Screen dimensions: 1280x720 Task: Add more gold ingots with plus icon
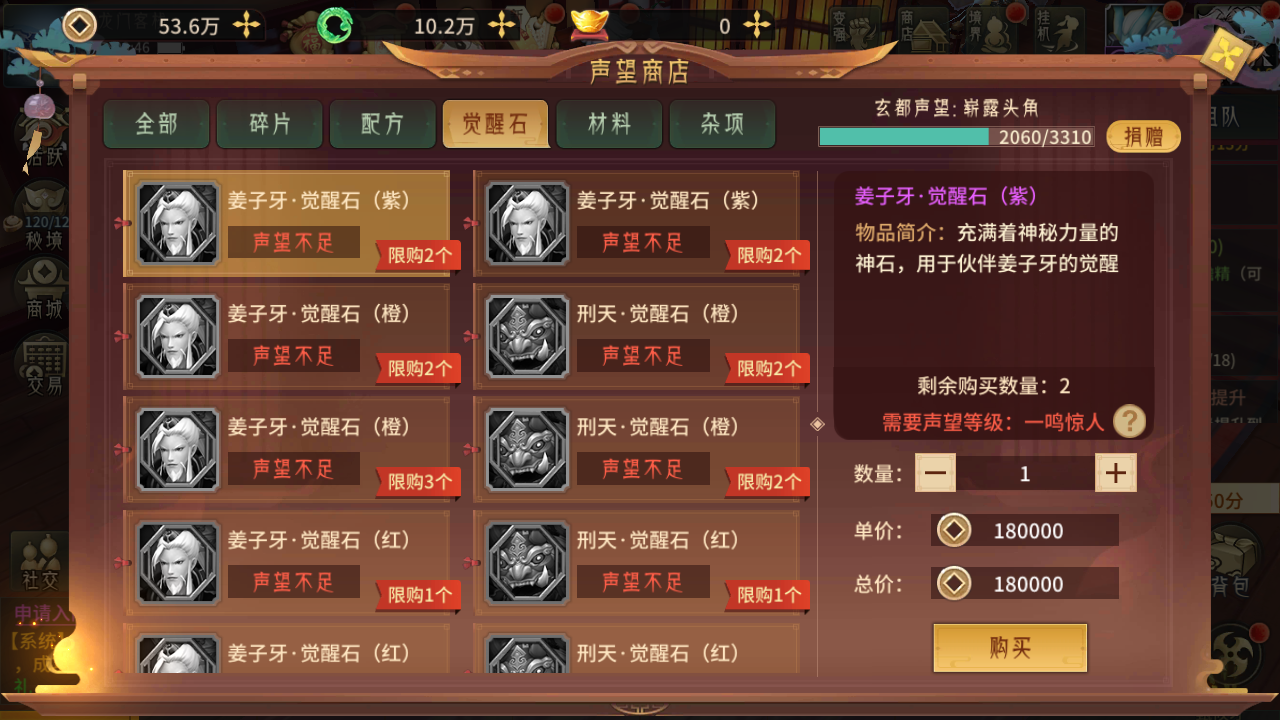(758, 25)
